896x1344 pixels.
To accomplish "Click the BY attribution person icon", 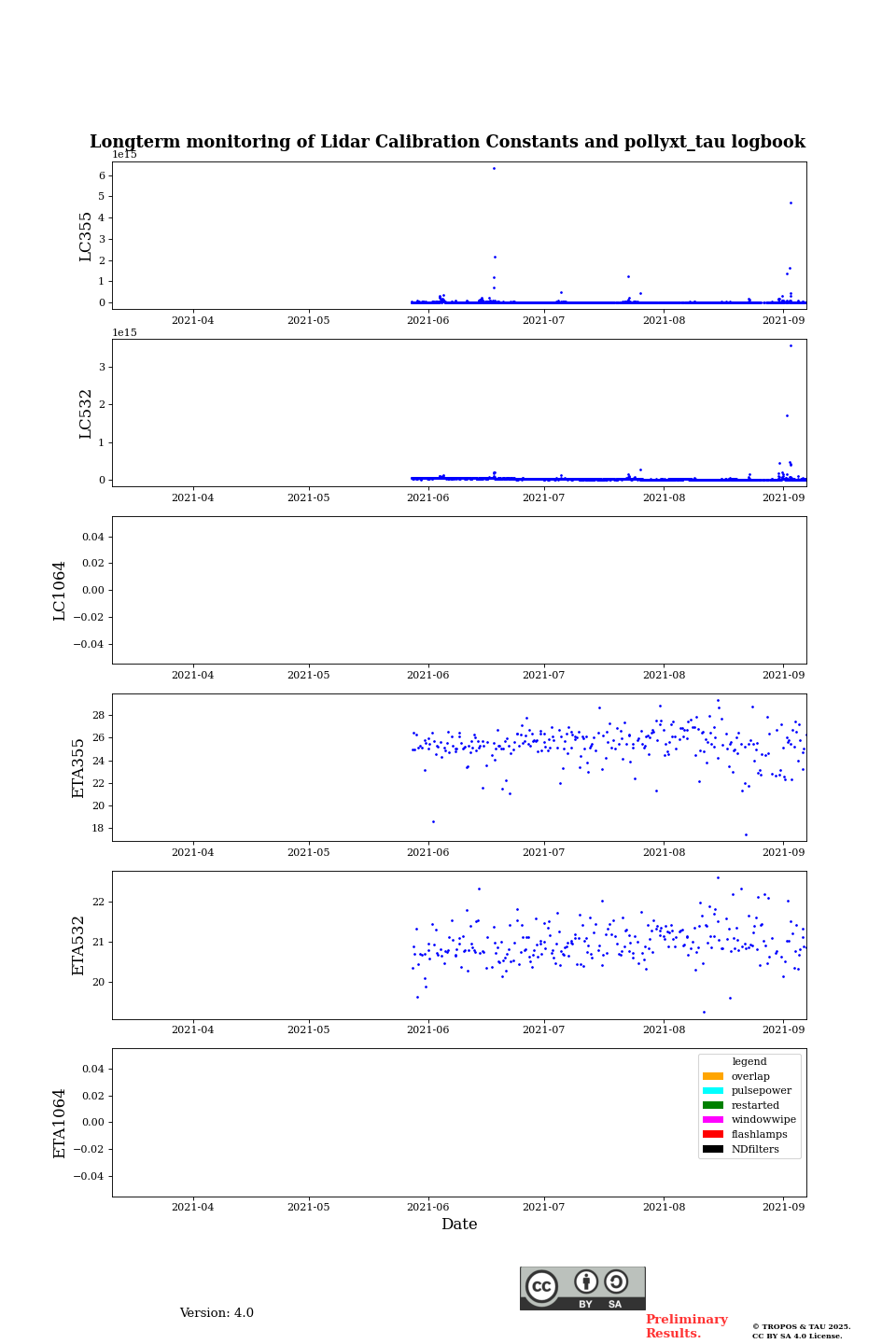I will (586, 1281).
